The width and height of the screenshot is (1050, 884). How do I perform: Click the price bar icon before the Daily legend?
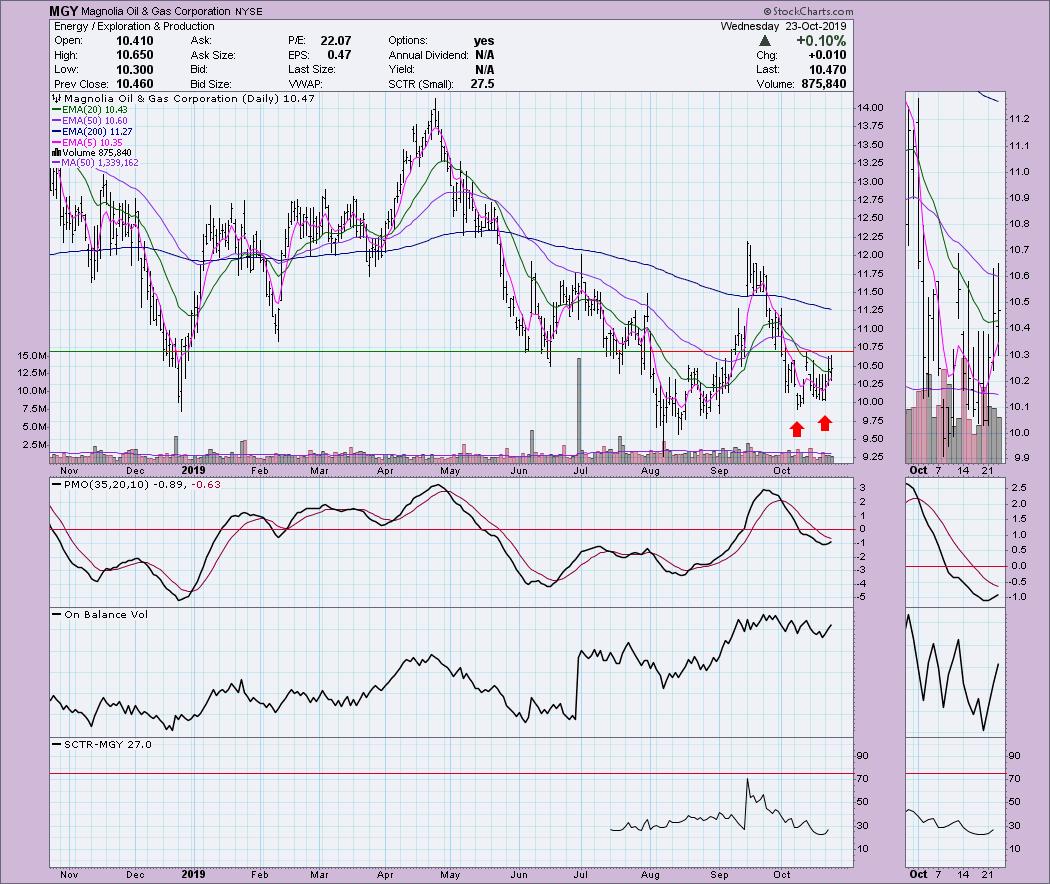pyautogui.click(x=56, y=98)
